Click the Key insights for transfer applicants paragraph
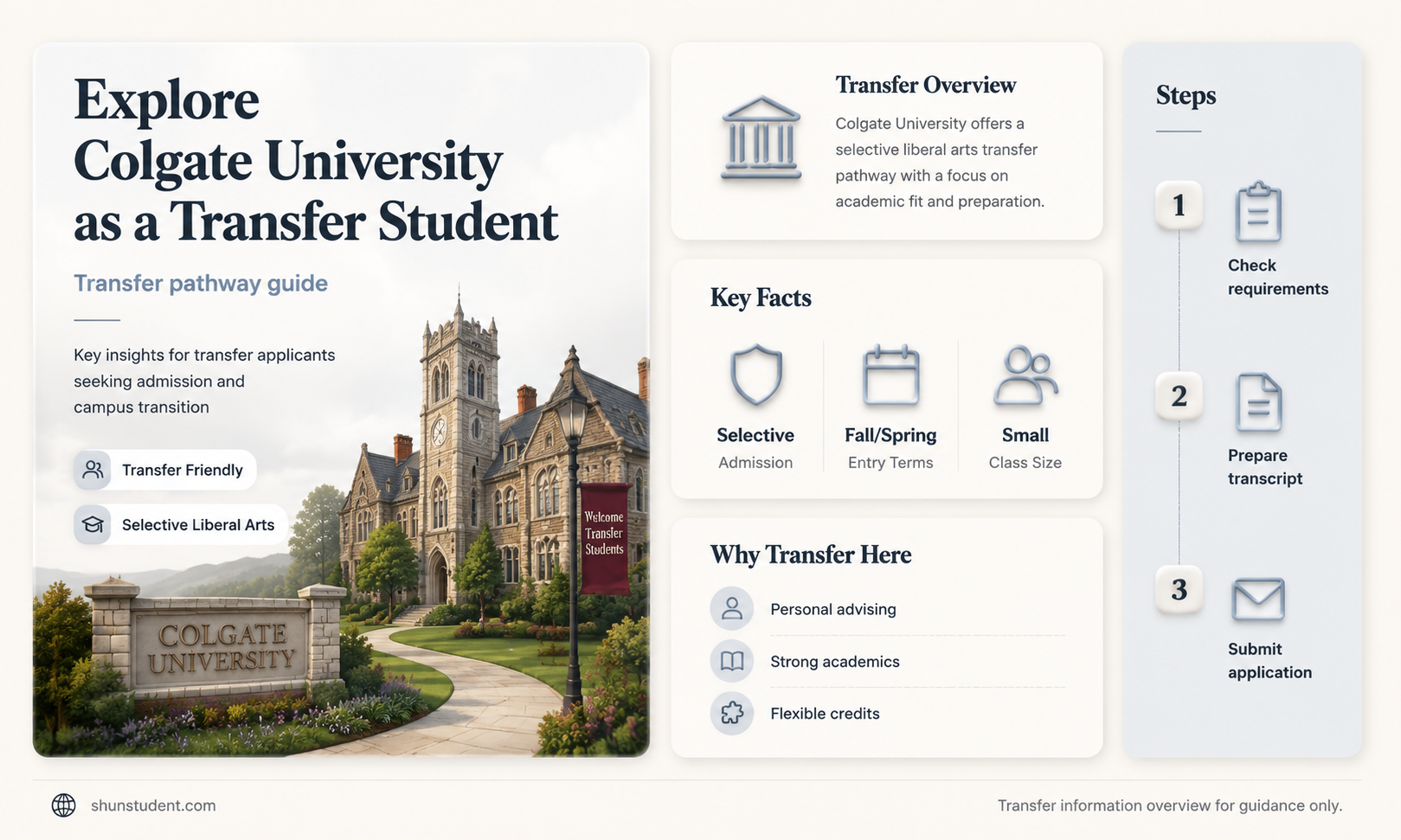1401x840 pixels. (x=204, y=381)
